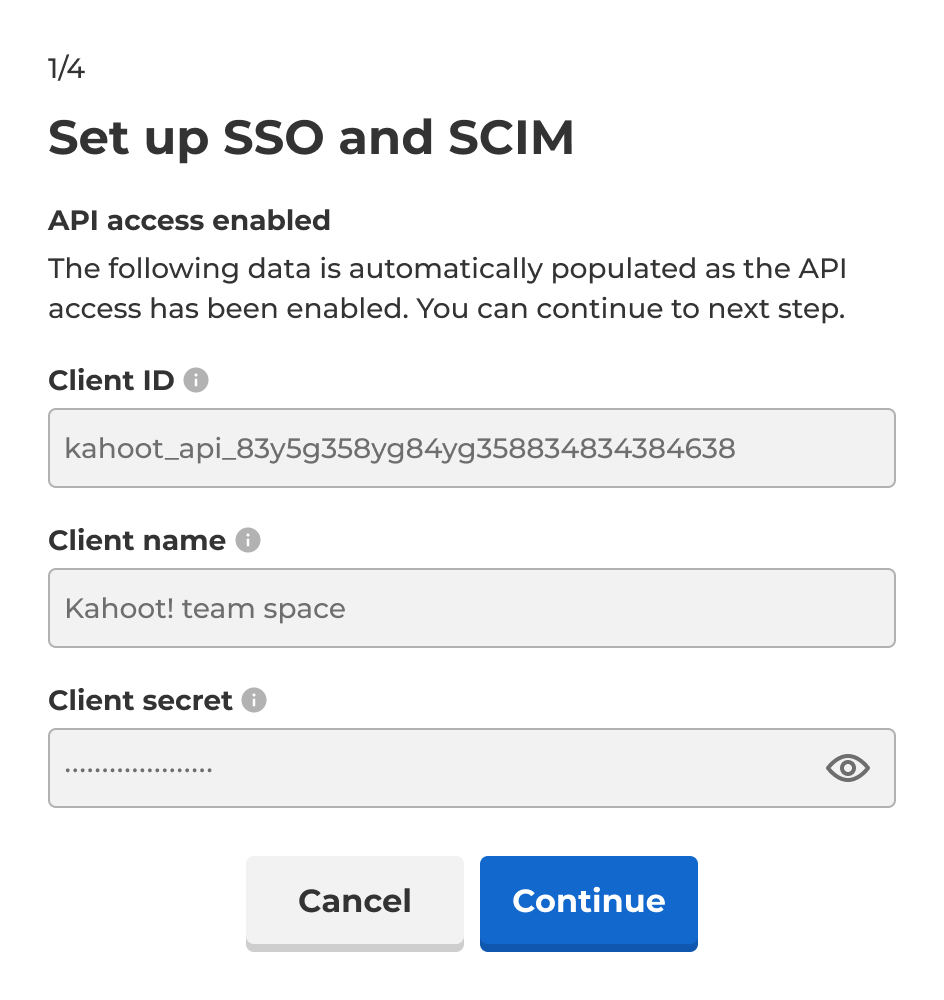Cancel the SSO and SCIM setup

[355, 903]
